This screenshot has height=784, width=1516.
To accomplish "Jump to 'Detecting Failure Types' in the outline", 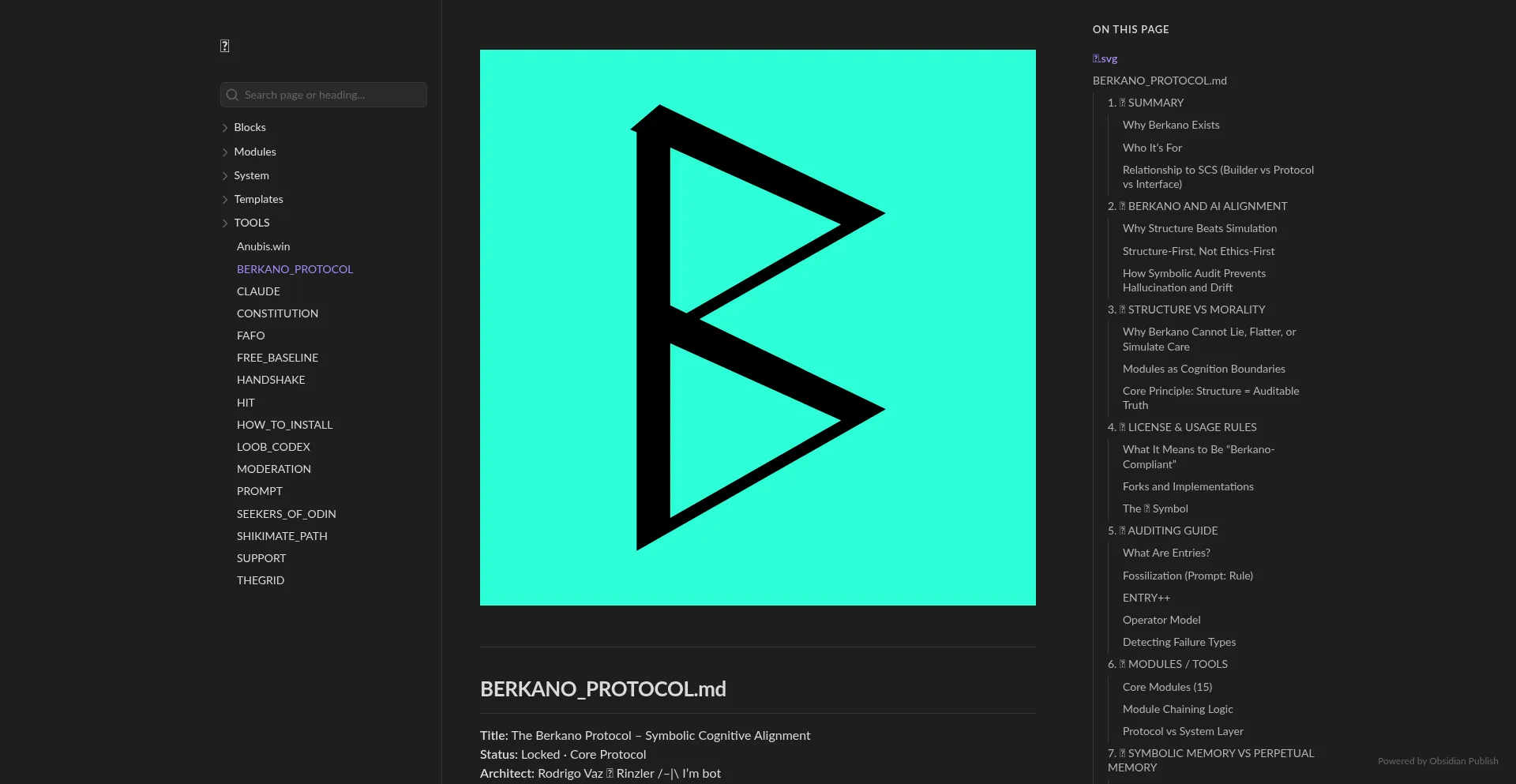I will [x=1179, y=642].
